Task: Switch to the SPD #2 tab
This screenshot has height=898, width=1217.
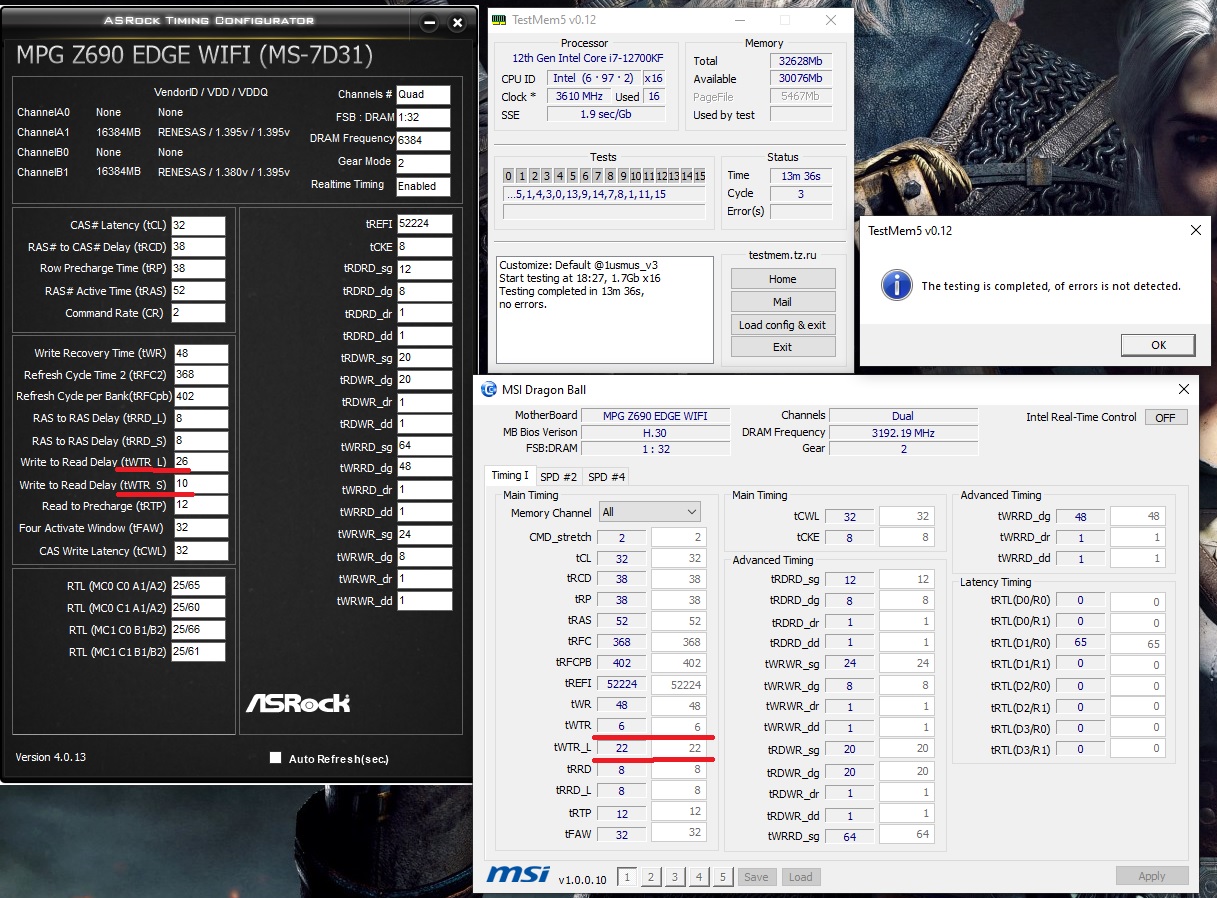Action: click(558, 477)
